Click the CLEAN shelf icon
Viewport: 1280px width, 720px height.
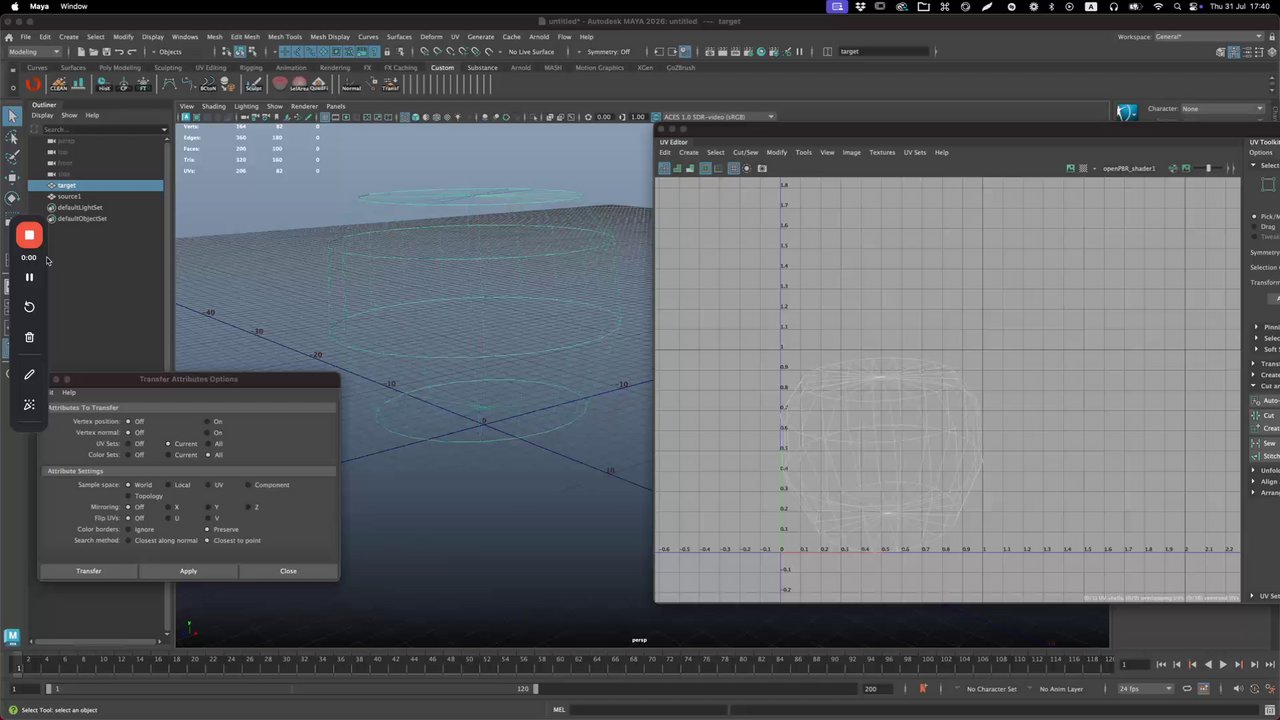(x=58, y=85)
